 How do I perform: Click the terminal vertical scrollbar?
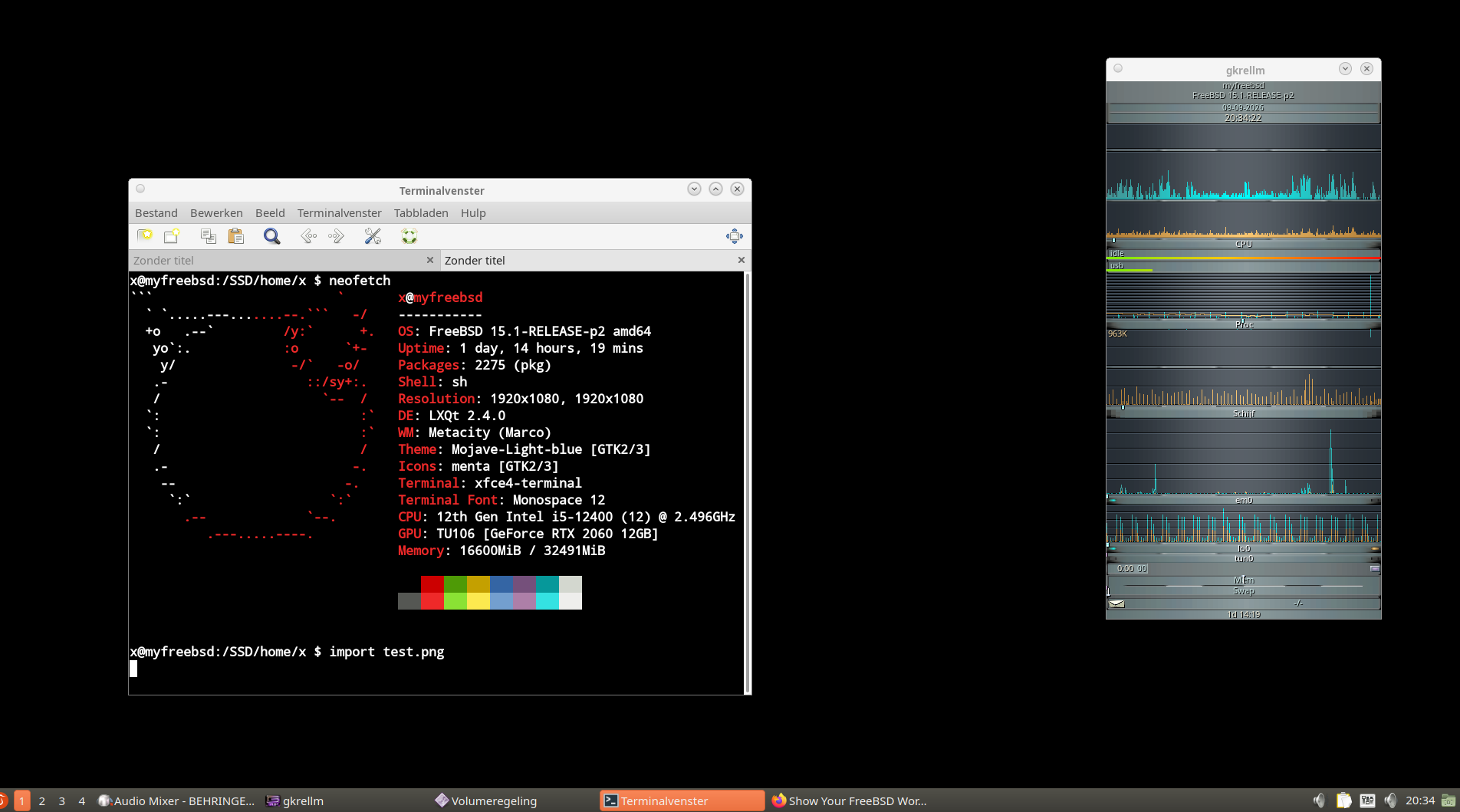747,482
